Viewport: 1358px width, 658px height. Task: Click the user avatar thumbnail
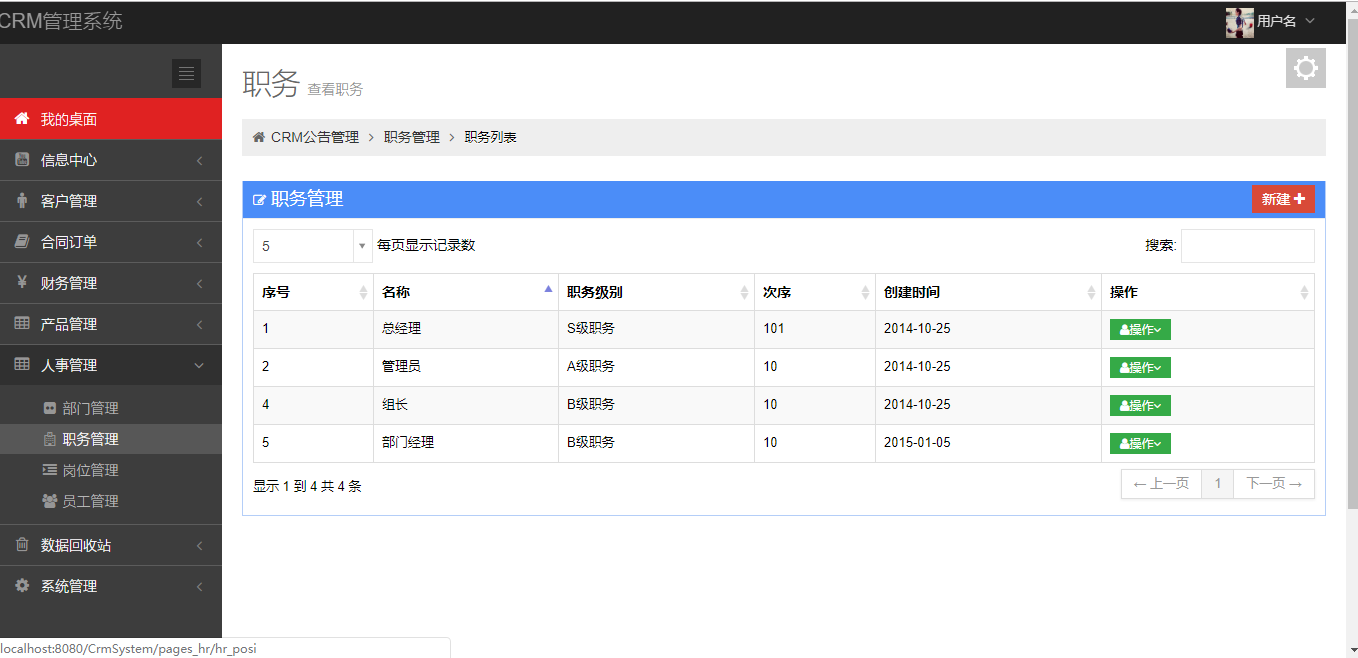coord(1239,22)
